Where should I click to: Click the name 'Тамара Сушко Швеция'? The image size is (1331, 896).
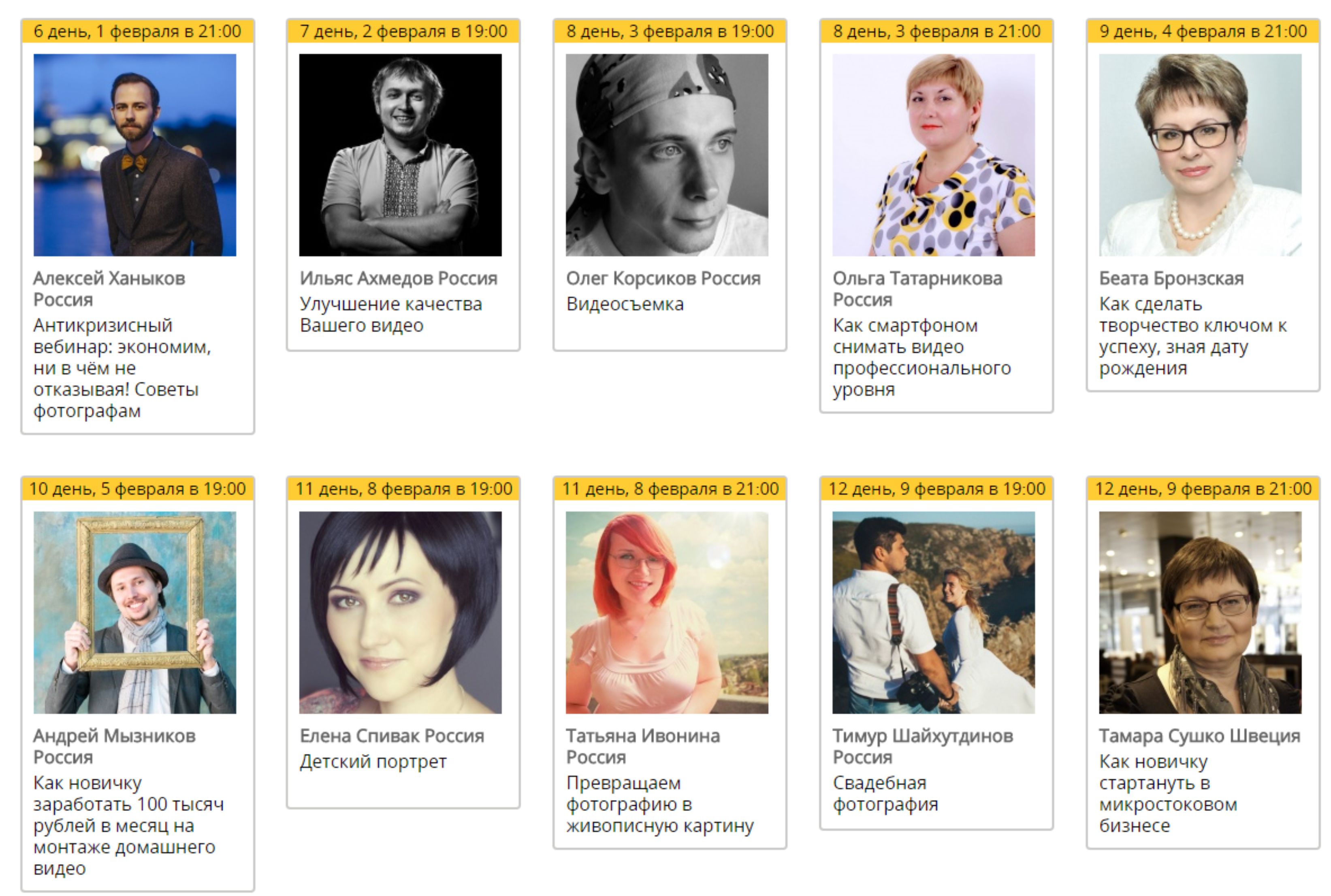(x=1199, y=735)
